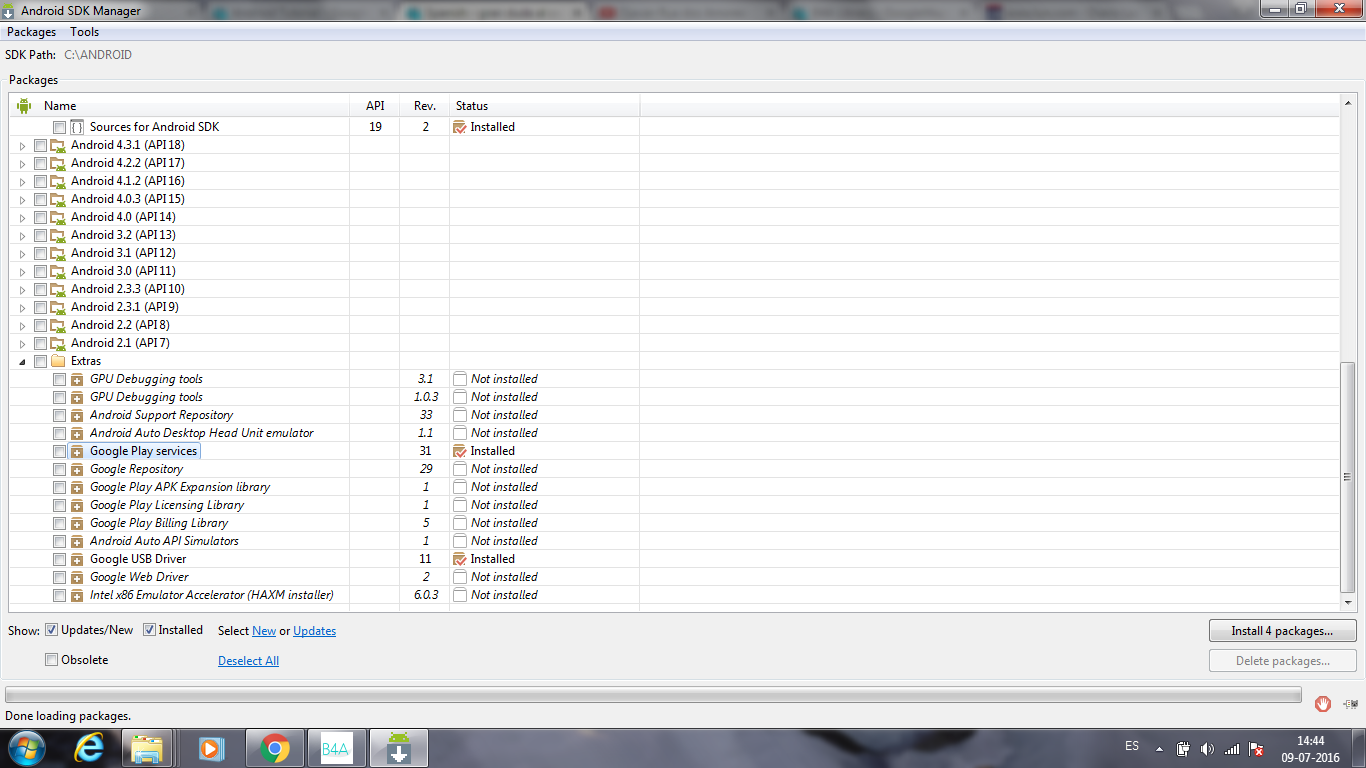Click the Google USB Driver package icon
Viewport: 1366px width, 768px height.
(77, 559)
